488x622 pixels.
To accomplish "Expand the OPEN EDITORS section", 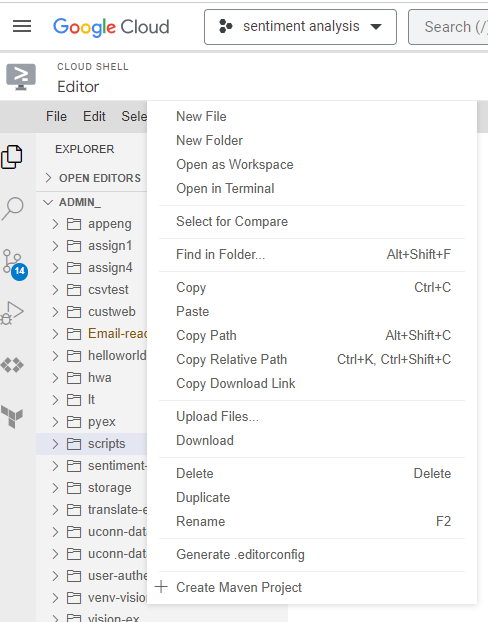I will 94,178.
